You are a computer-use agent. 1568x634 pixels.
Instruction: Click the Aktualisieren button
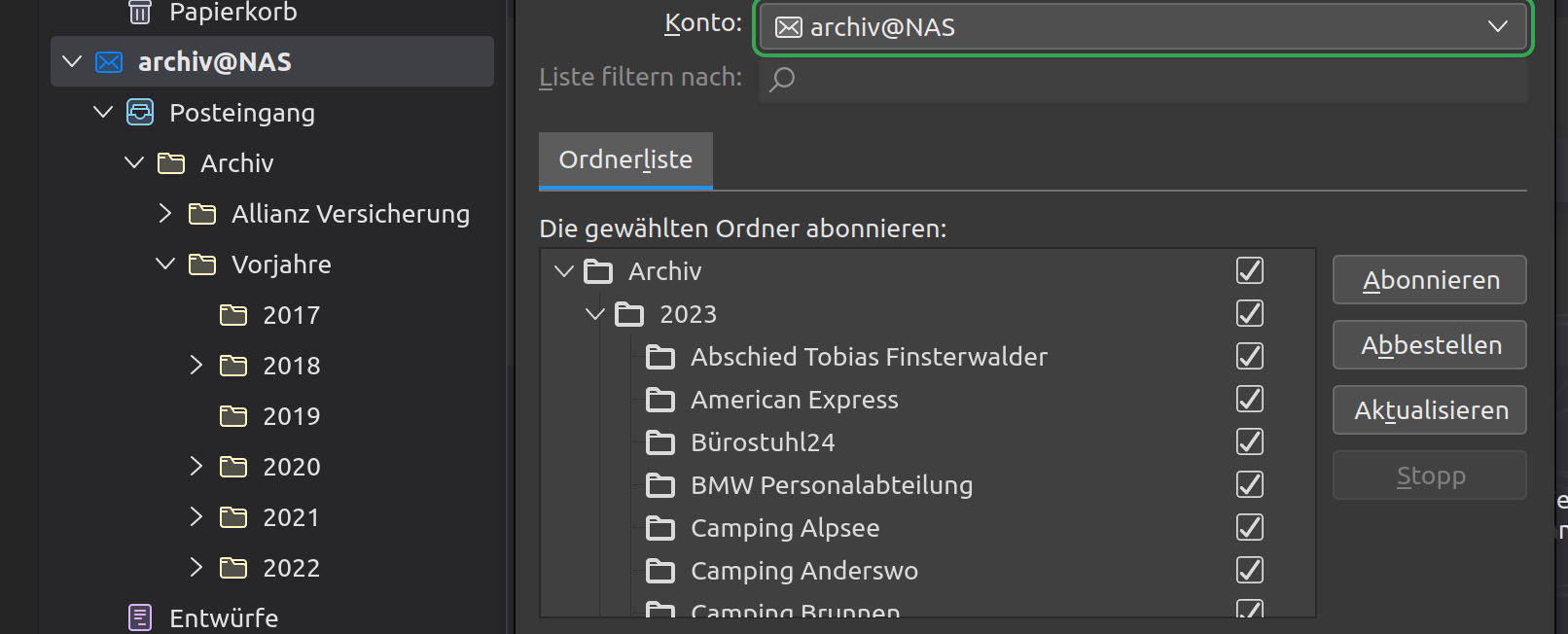pyautogui.click(x=1429, y=410)
